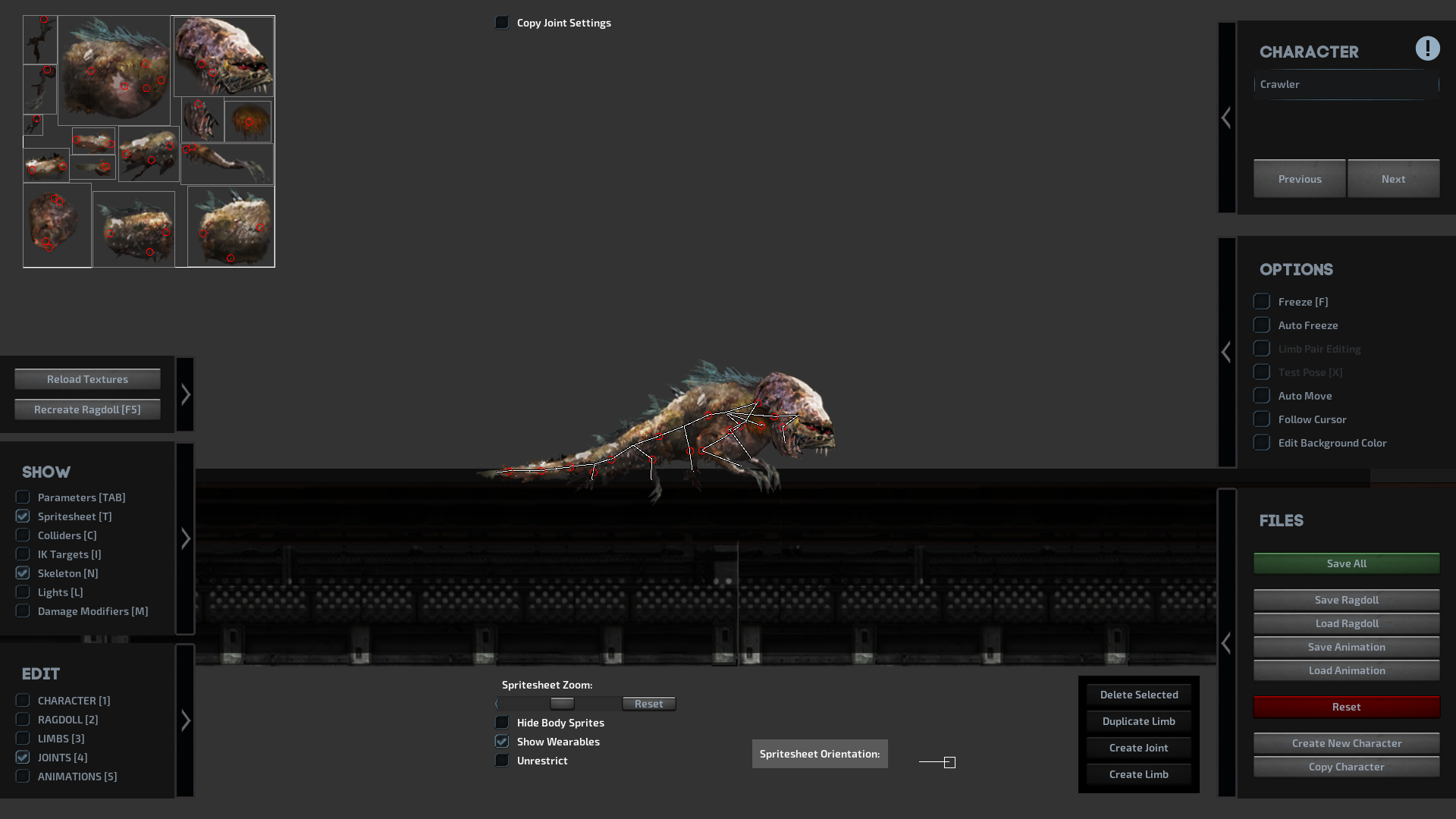Viewport: 1456px width, 819px height.
Task: Switch edit mode to ANIMATIONS [5]
Action: (x=23, y=777)
